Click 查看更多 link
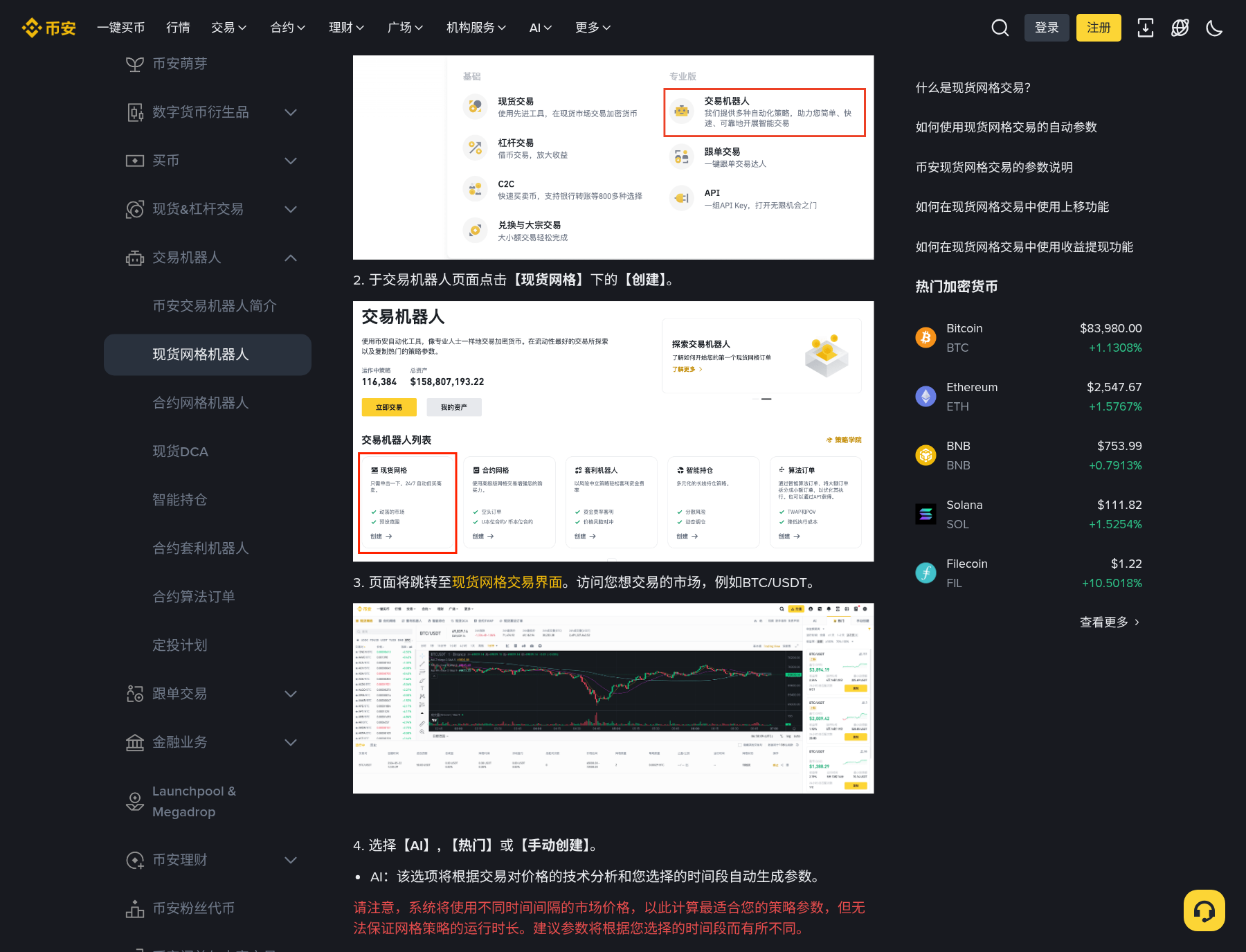The height and width of the screenshot is (952, 1246). click(1110, 622)
